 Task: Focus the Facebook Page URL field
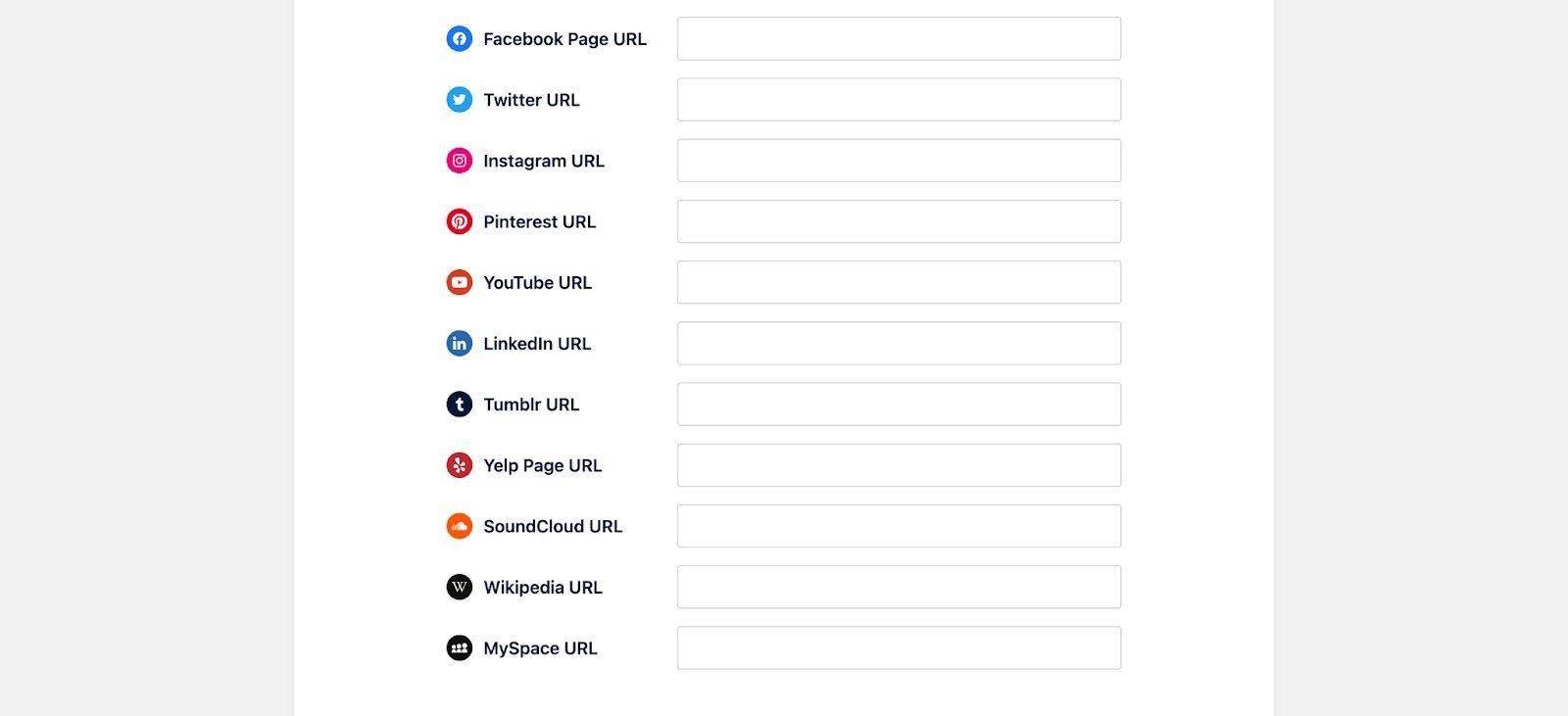tap(899, 39)
